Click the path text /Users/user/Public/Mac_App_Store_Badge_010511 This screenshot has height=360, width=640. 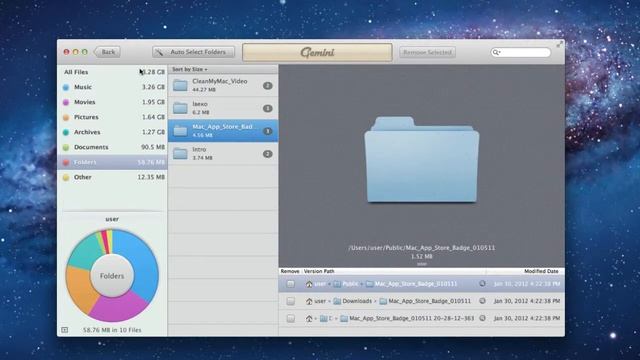pos(421,248)
